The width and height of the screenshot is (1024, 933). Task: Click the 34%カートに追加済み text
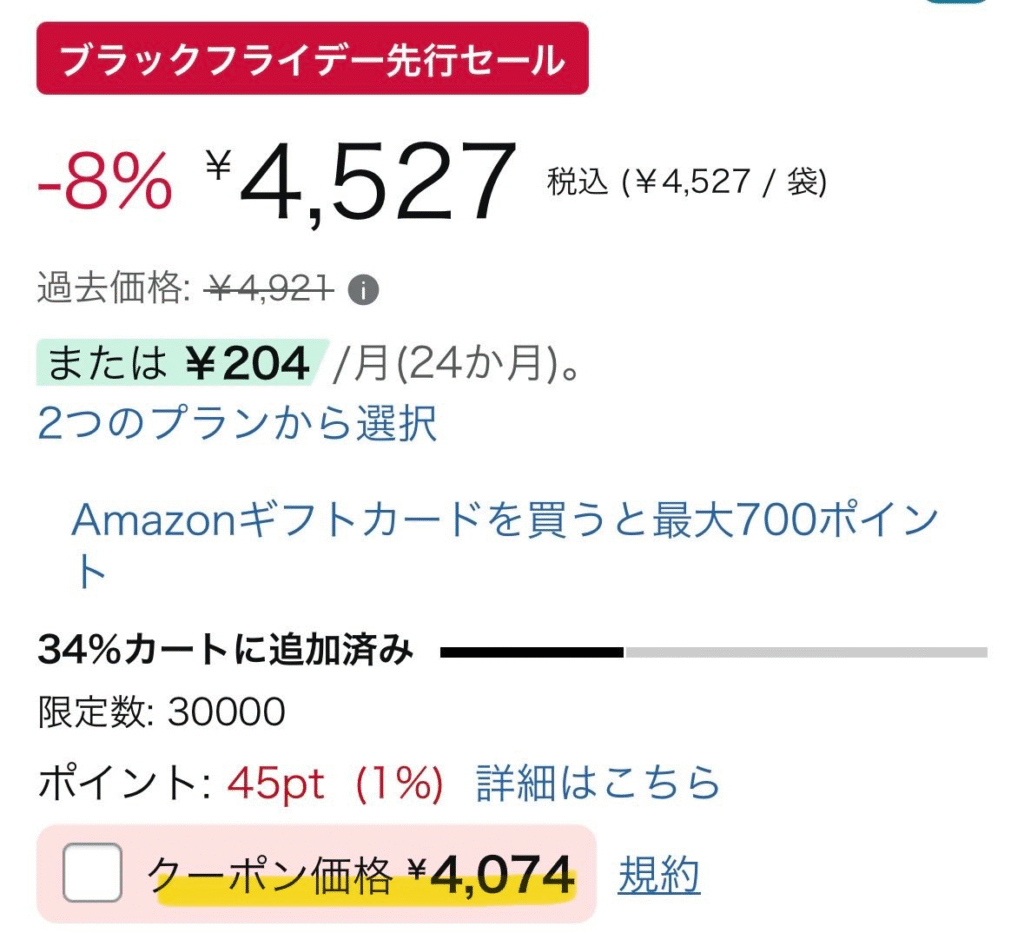(x=225, y=651)
